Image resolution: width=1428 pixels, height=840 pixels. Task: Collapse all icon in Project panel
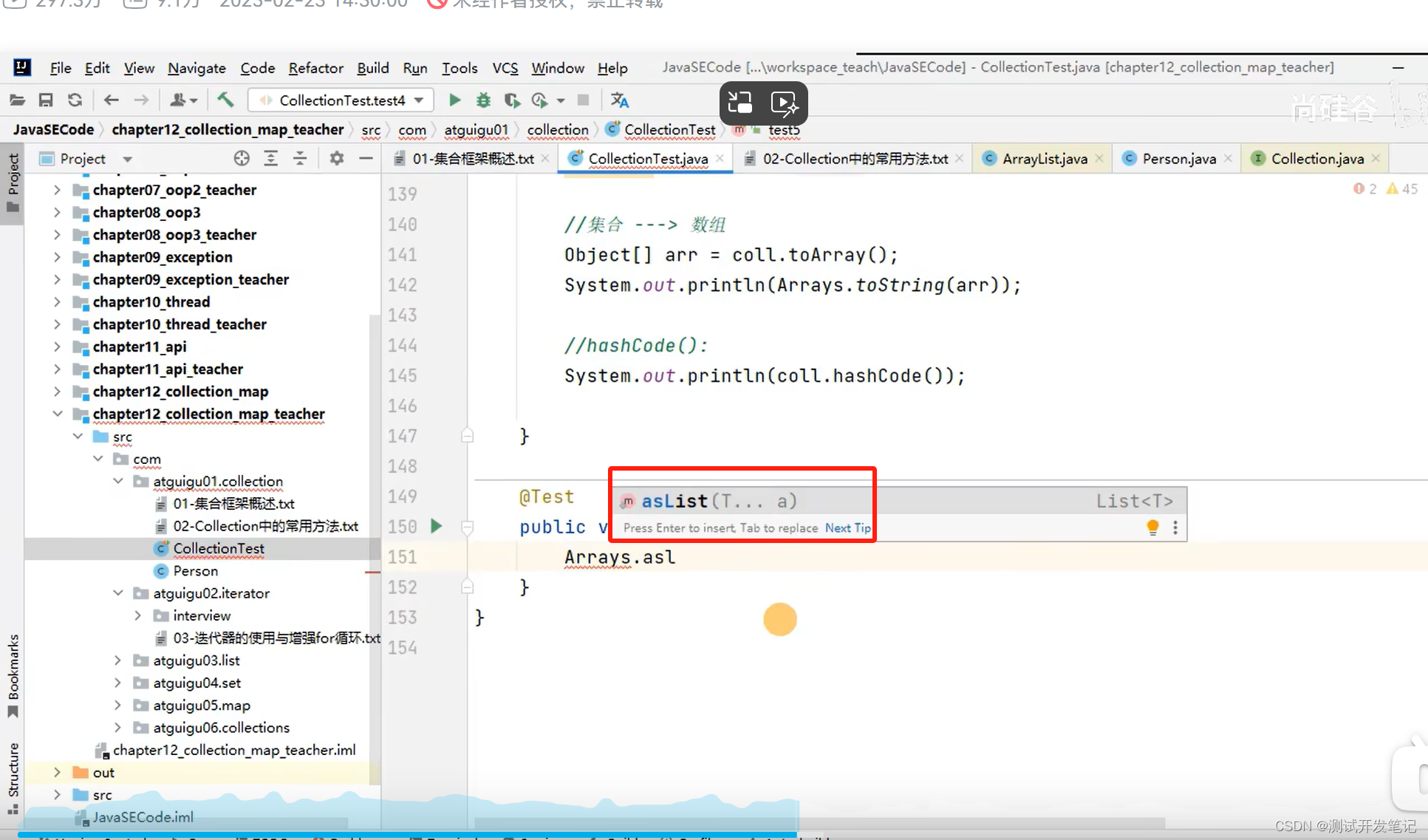tap(300, 158)
